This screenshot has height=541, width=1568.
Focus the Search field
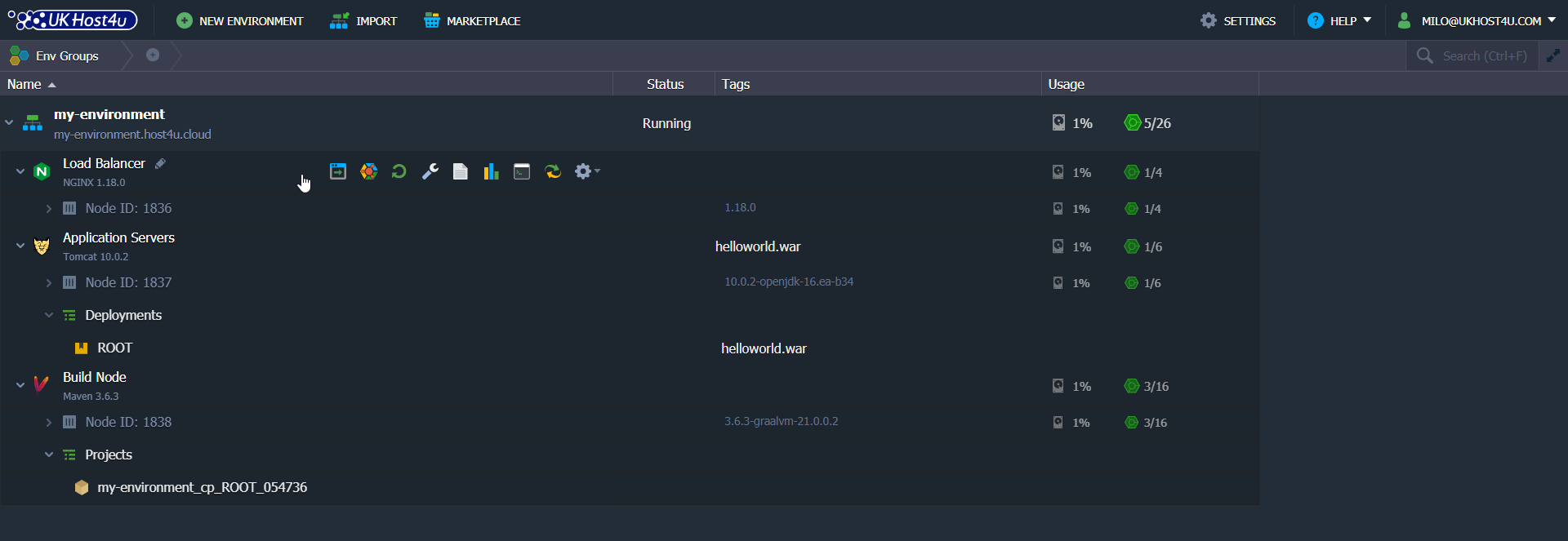(1484, 56)
